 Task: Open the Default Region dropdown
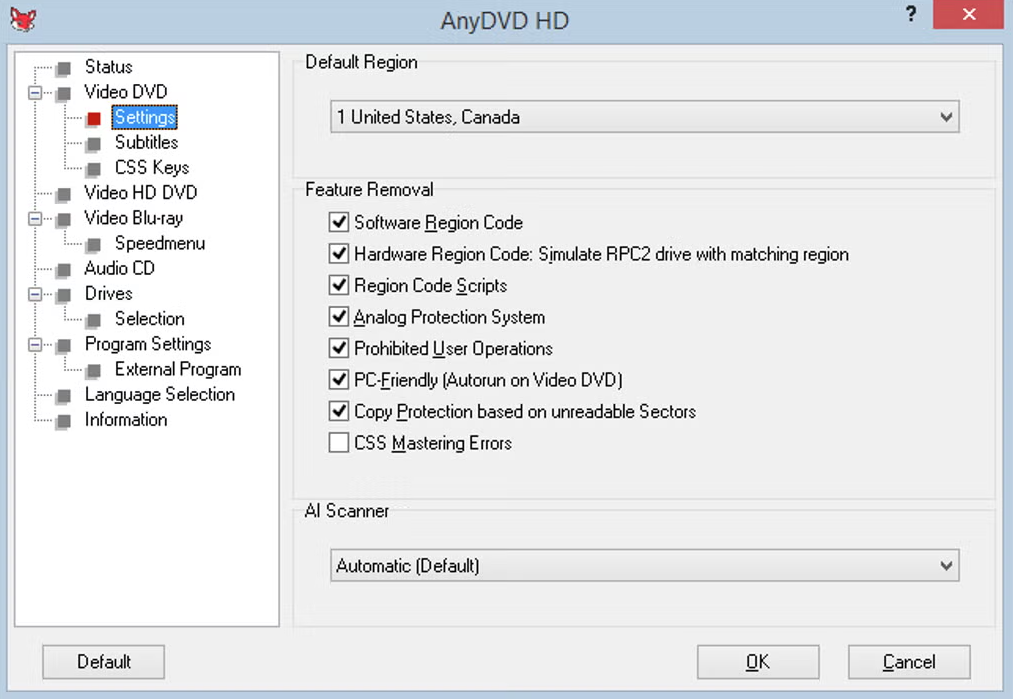[x=945, y=117]
